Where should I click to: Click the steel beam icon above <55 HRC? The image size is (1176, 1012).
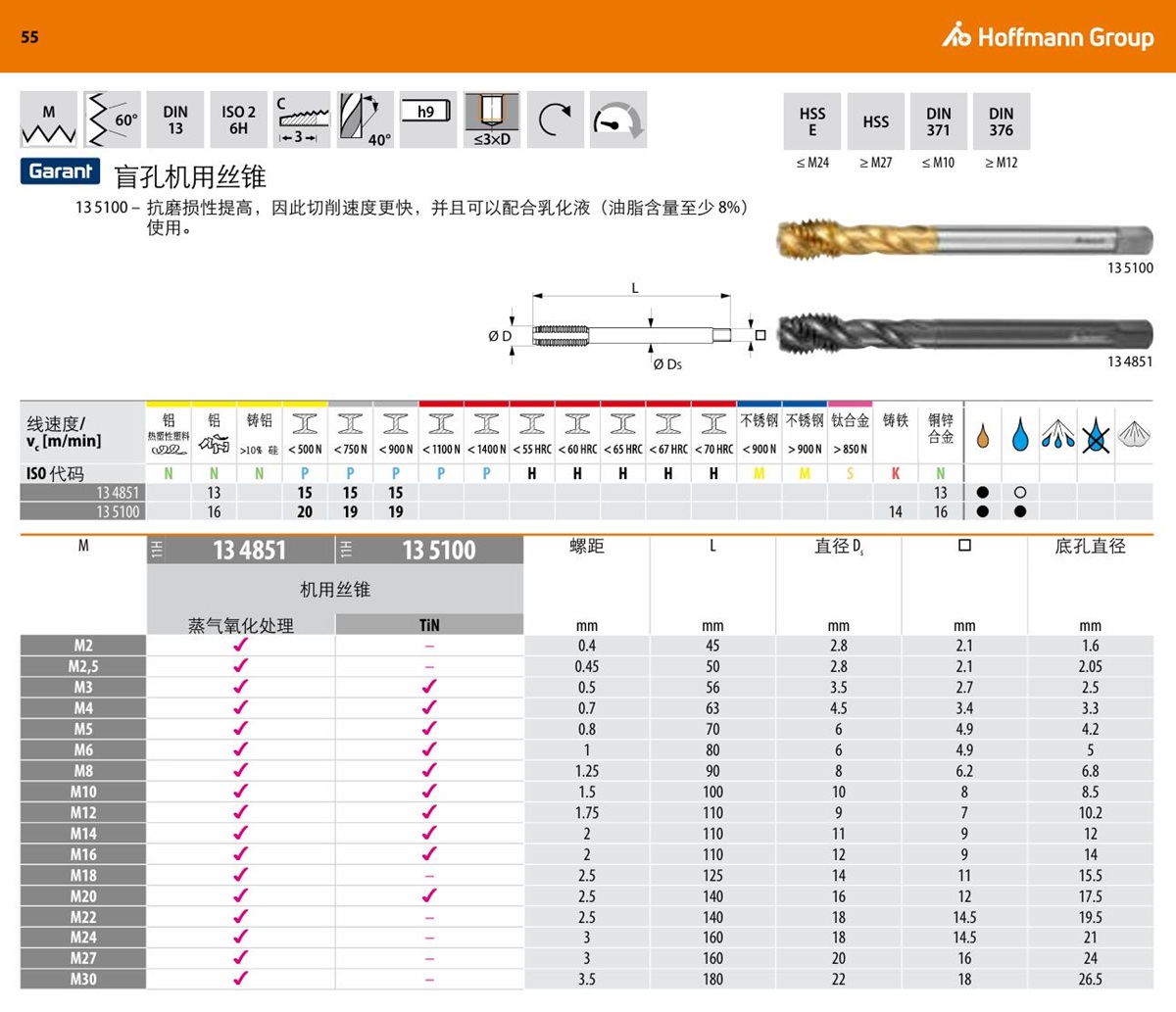tap(532, 423)
